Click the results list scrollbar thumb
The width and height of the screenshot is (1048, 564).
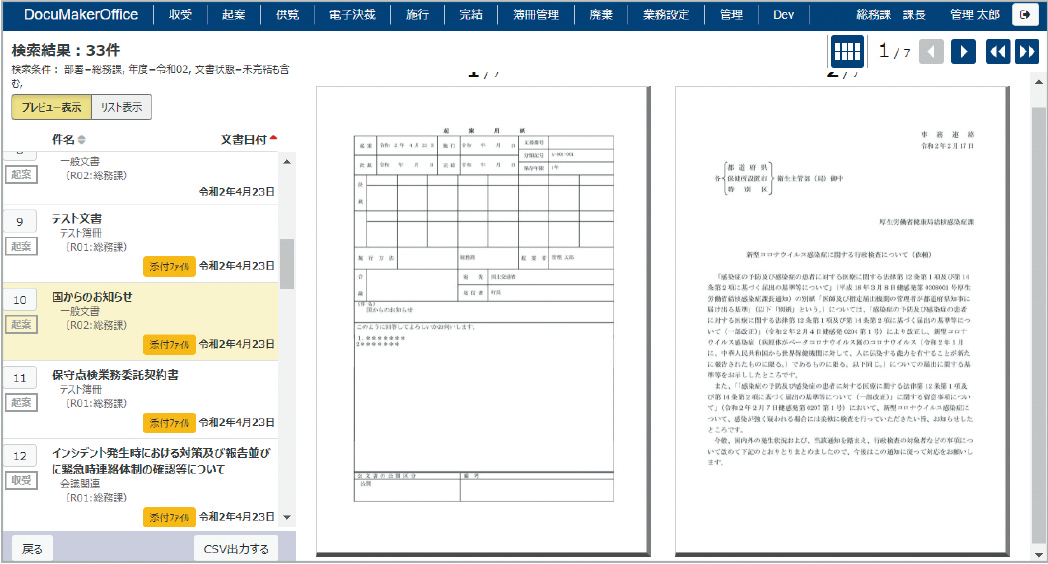(287, 264)
